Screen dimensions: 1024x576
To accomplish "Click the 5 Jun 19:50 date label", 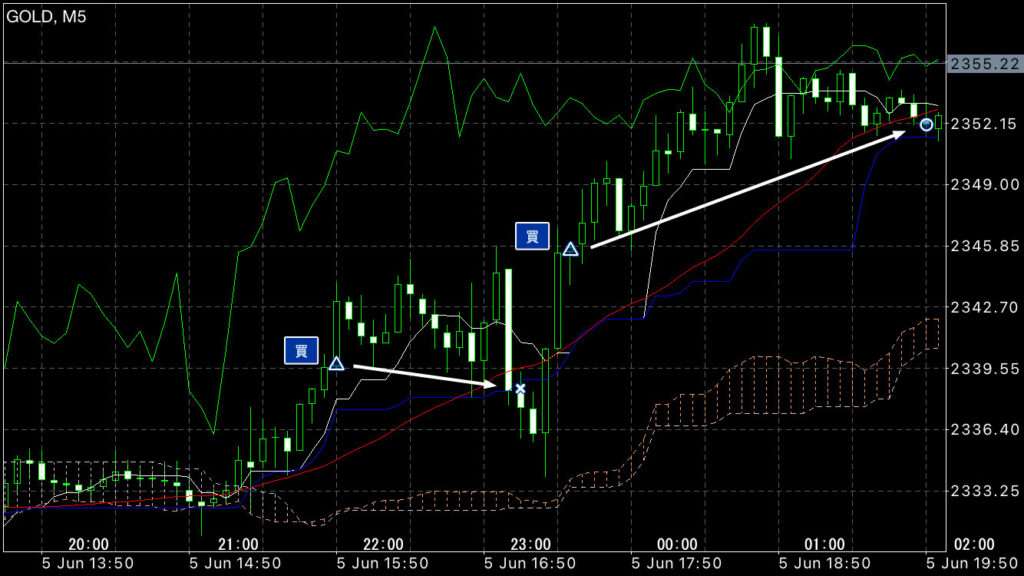I will 972,564.
